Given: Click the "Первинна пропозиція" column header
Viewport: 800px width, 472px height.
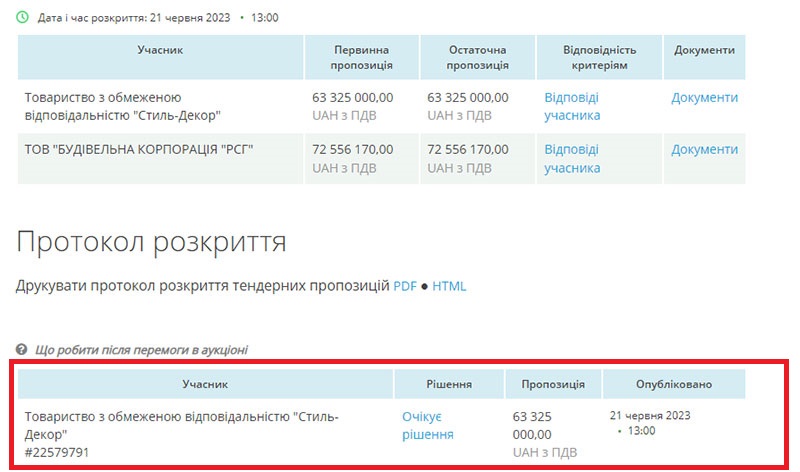Looking at the screenshot, I should click(x=361, y=57).
